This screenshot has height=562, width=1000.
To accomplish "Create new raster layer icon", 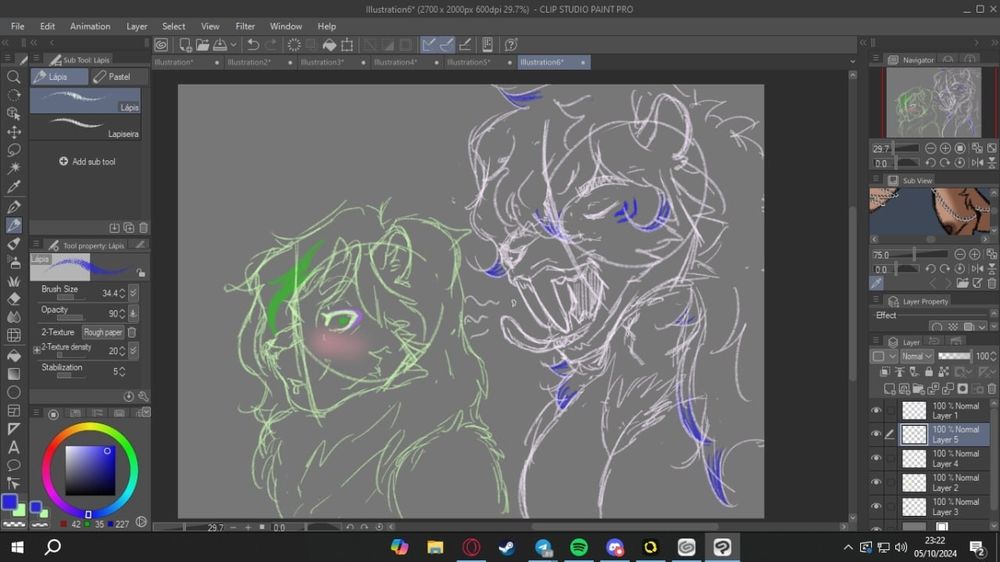I will tap(889, 388).
